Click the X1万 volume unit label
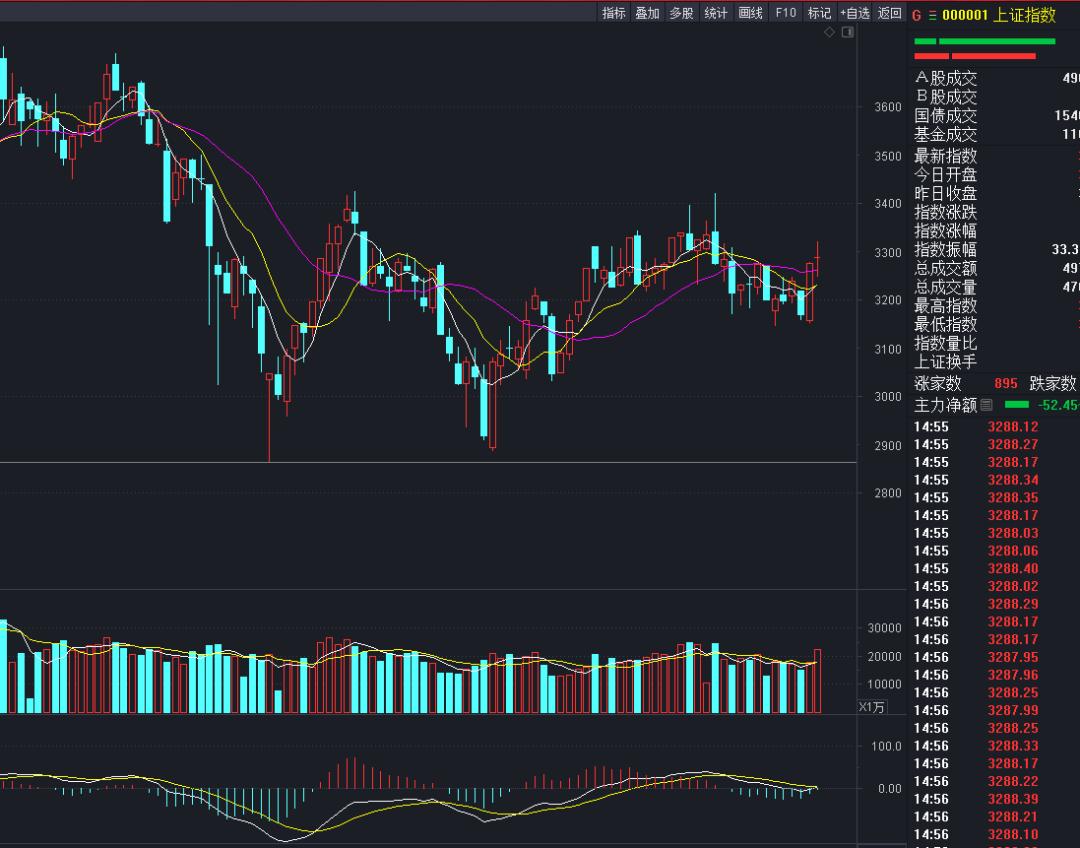Screen dimensions: 1080x848 pyautogui.click(x=873, y=707)
